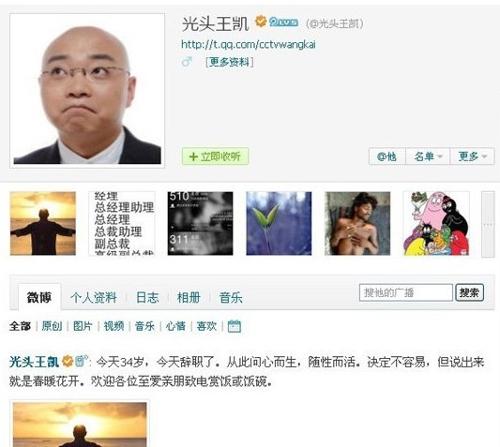Open the 相册 tab
This screenshot has width=500, height=447.
189,297
